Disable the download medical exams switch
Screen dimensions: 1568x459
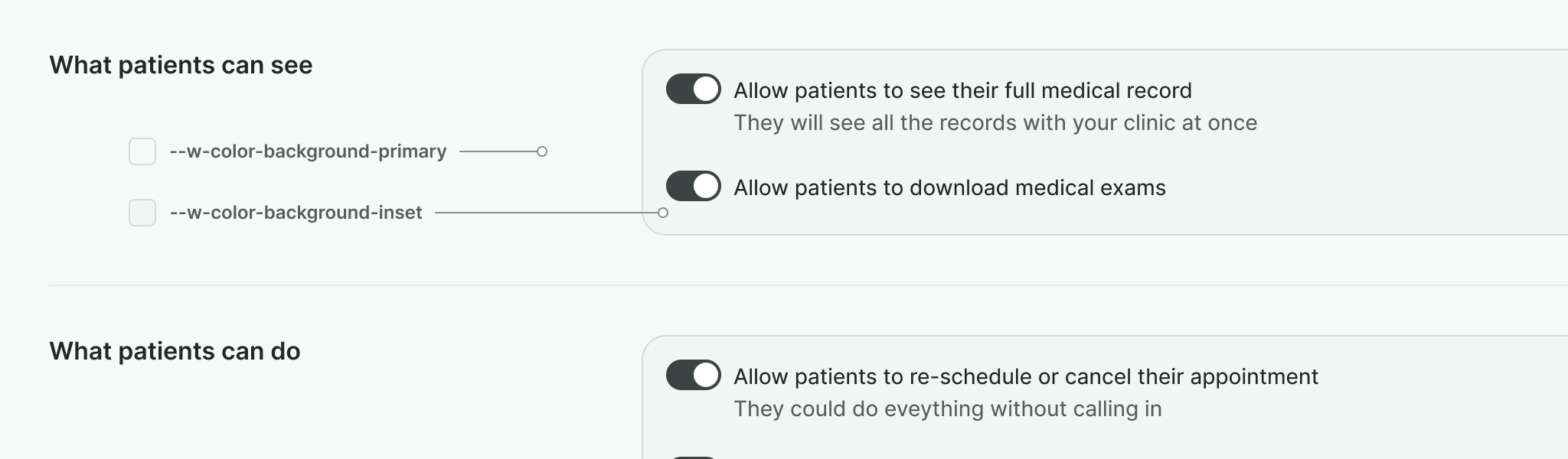coord(693,186)
